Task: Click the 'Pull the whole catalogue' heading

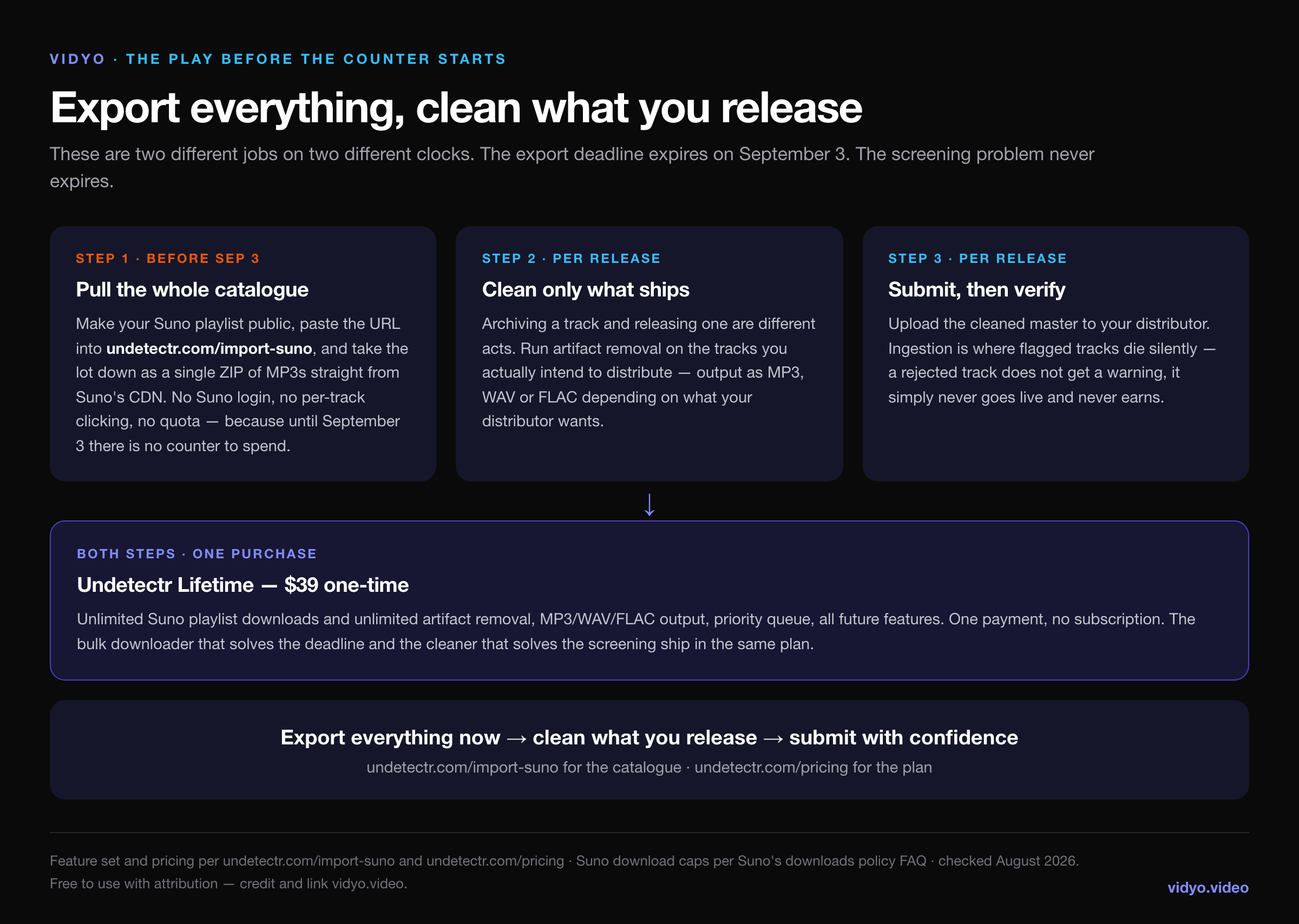Action: point(192,289)
